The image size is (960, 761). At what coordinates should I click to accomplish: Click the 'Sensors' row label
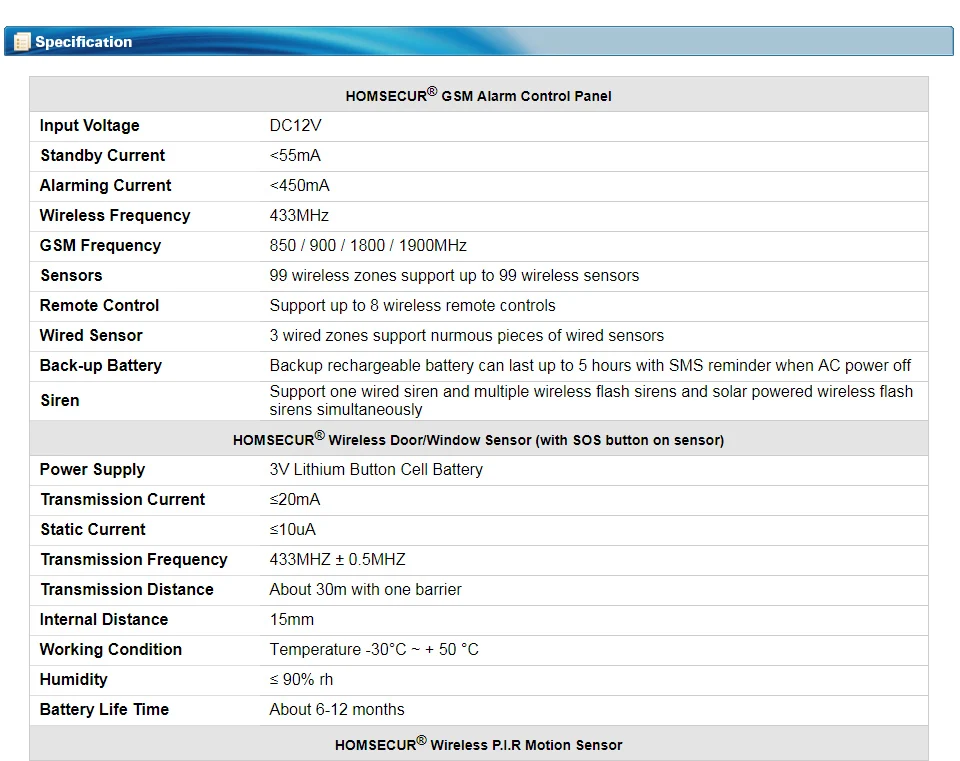click(71, 276)
